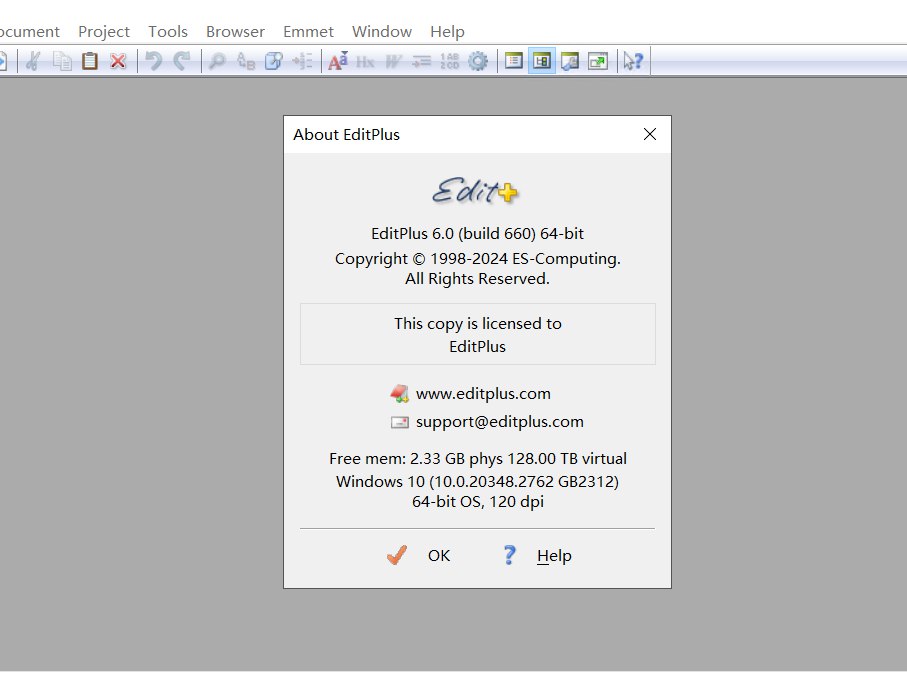The height and width of the screenshot is (682, 907).
Task: Click the 'About EditPlus' dialog title
Action: (346, 134)
